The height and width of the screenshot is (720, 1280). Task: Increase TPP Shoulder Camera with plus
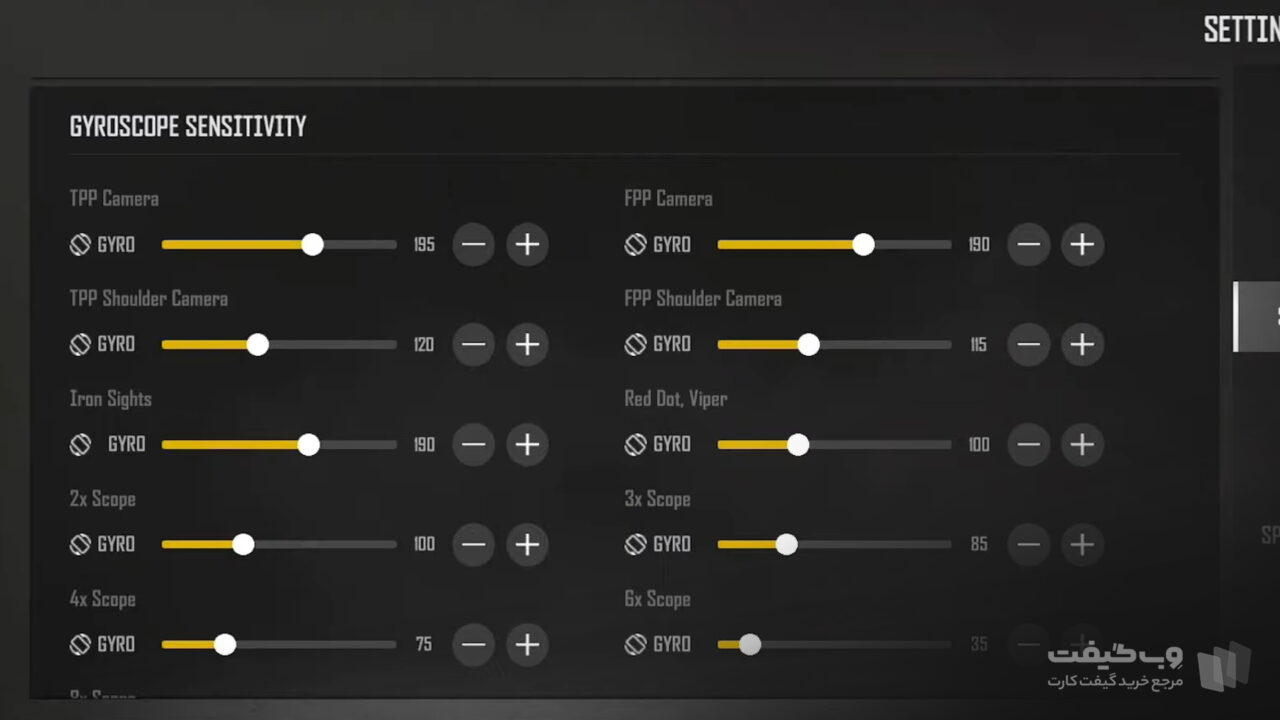[527, 344]
